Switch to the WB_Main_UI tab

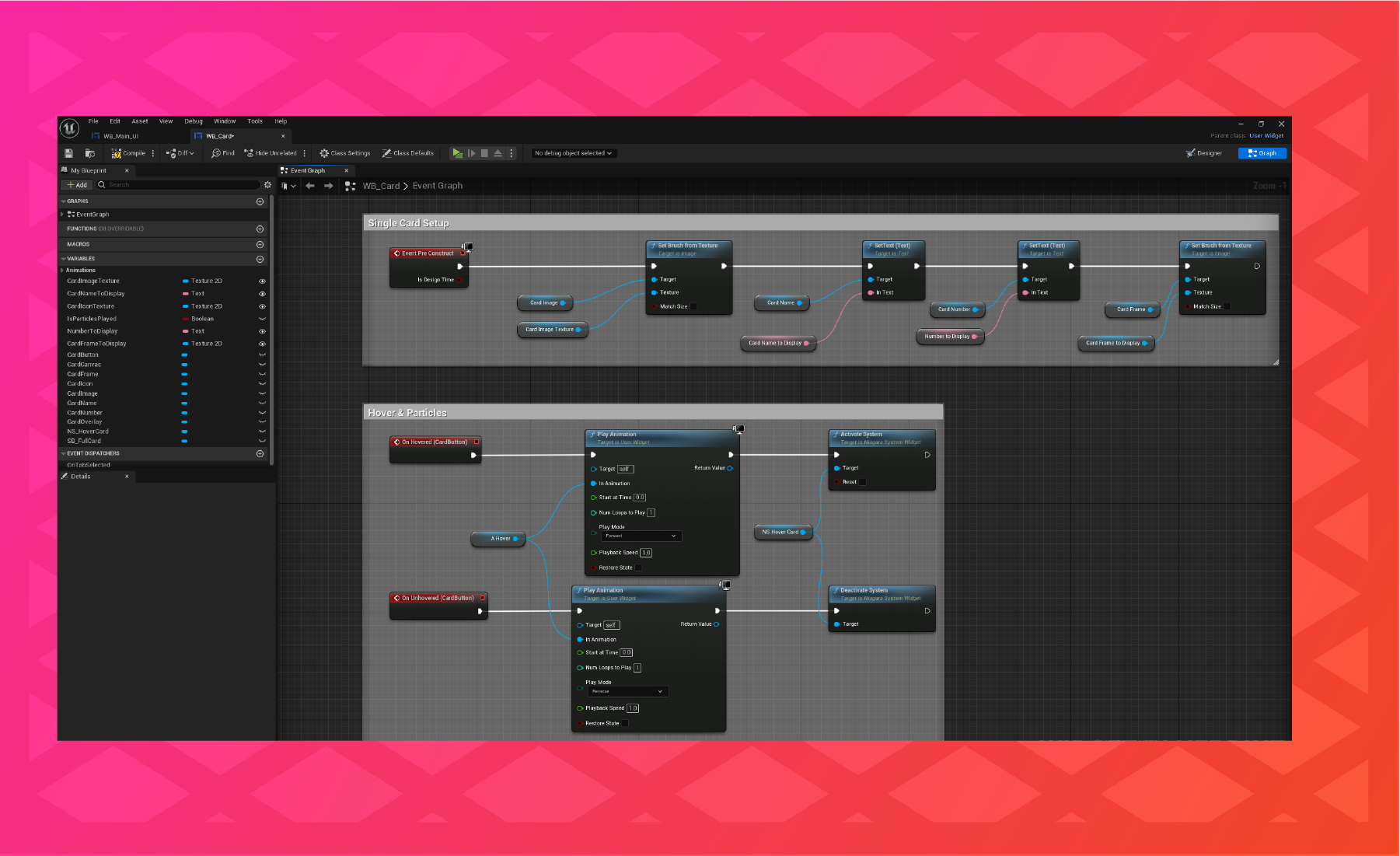coord(120,135)
